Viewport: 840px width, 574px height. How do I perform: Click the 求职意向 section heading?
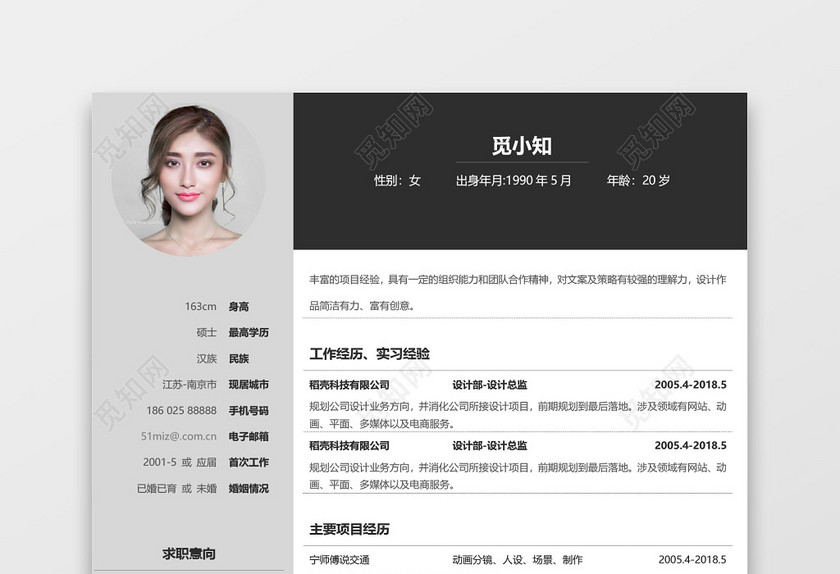(x=189, y=554)
